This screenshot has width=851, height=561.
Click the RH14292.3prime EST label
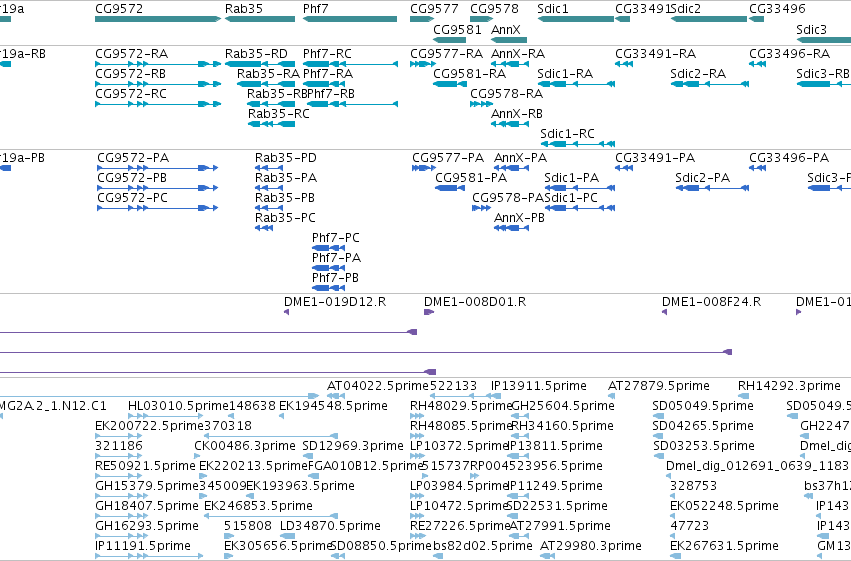pyautogui.click(x=789, y=386)
